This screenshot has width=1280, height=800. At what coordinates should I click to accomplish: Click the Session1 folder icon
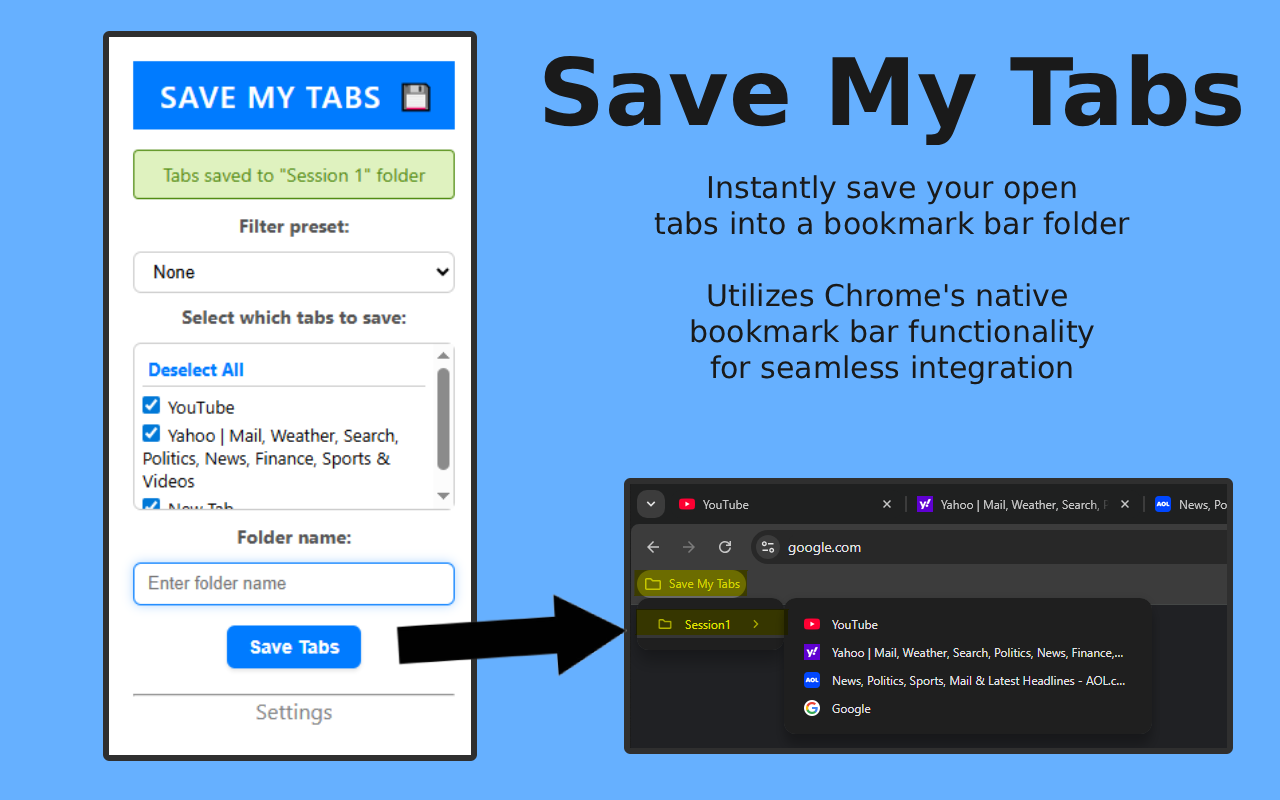click(x=665, y=624)
